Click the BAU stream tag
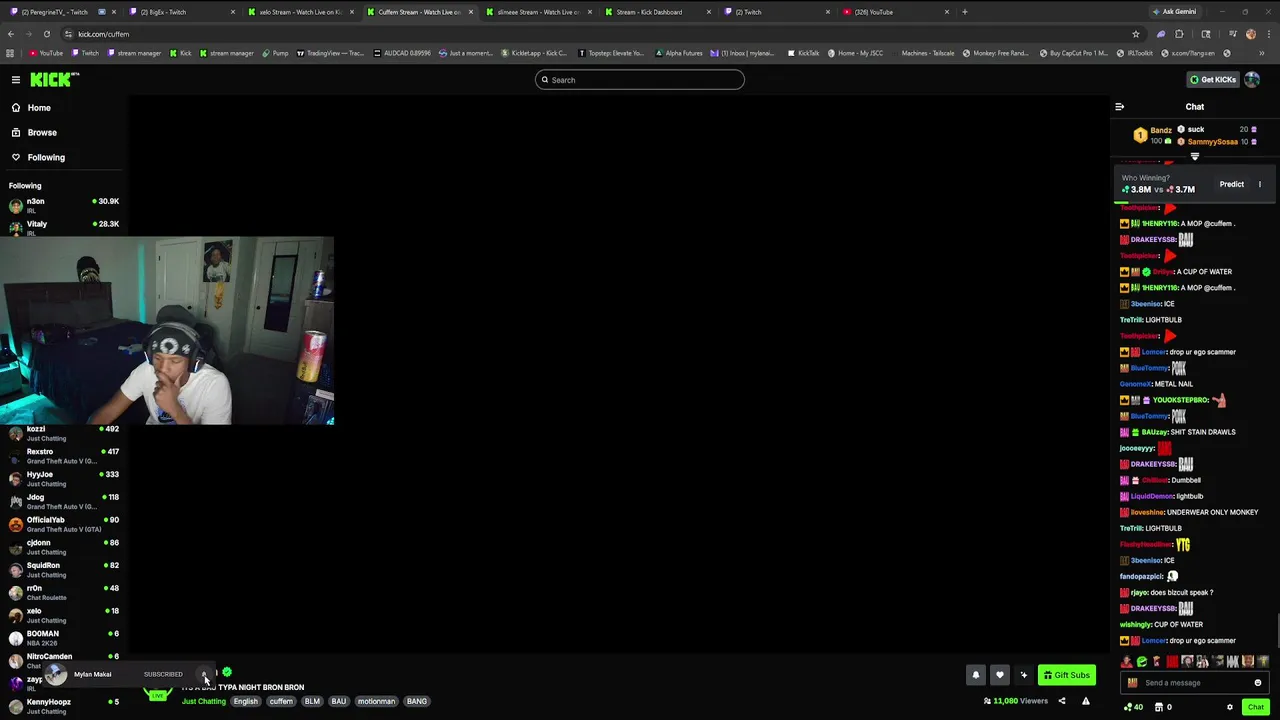The image size is (1280, 720). pyautogui.click(x=339, y=701)
